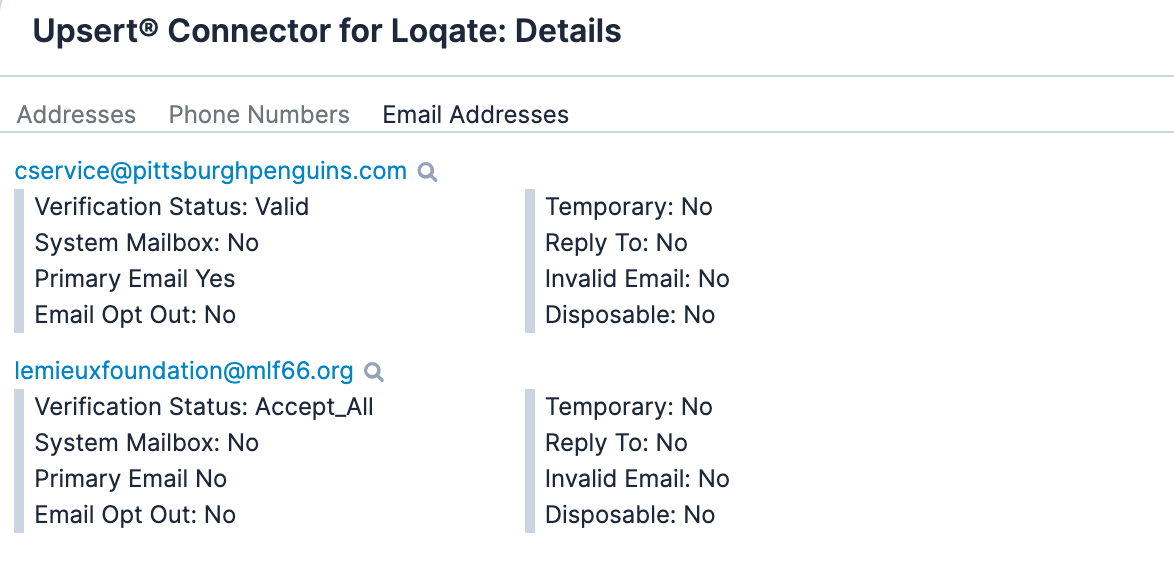
Task: Open the Phone Numbers tab
Action: (x=259, y=115)
